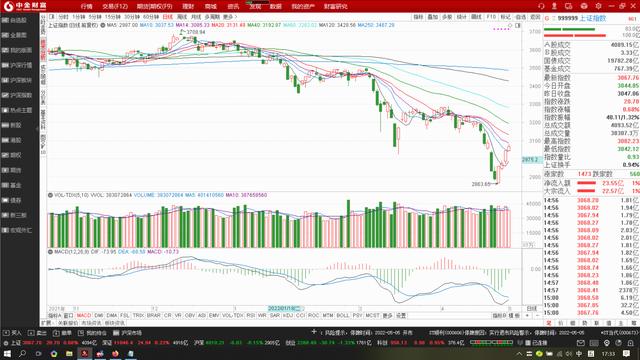Click the 买入 buy button in status bar
Viewport: 640px width, 360px height.
(x=13, y=333)
